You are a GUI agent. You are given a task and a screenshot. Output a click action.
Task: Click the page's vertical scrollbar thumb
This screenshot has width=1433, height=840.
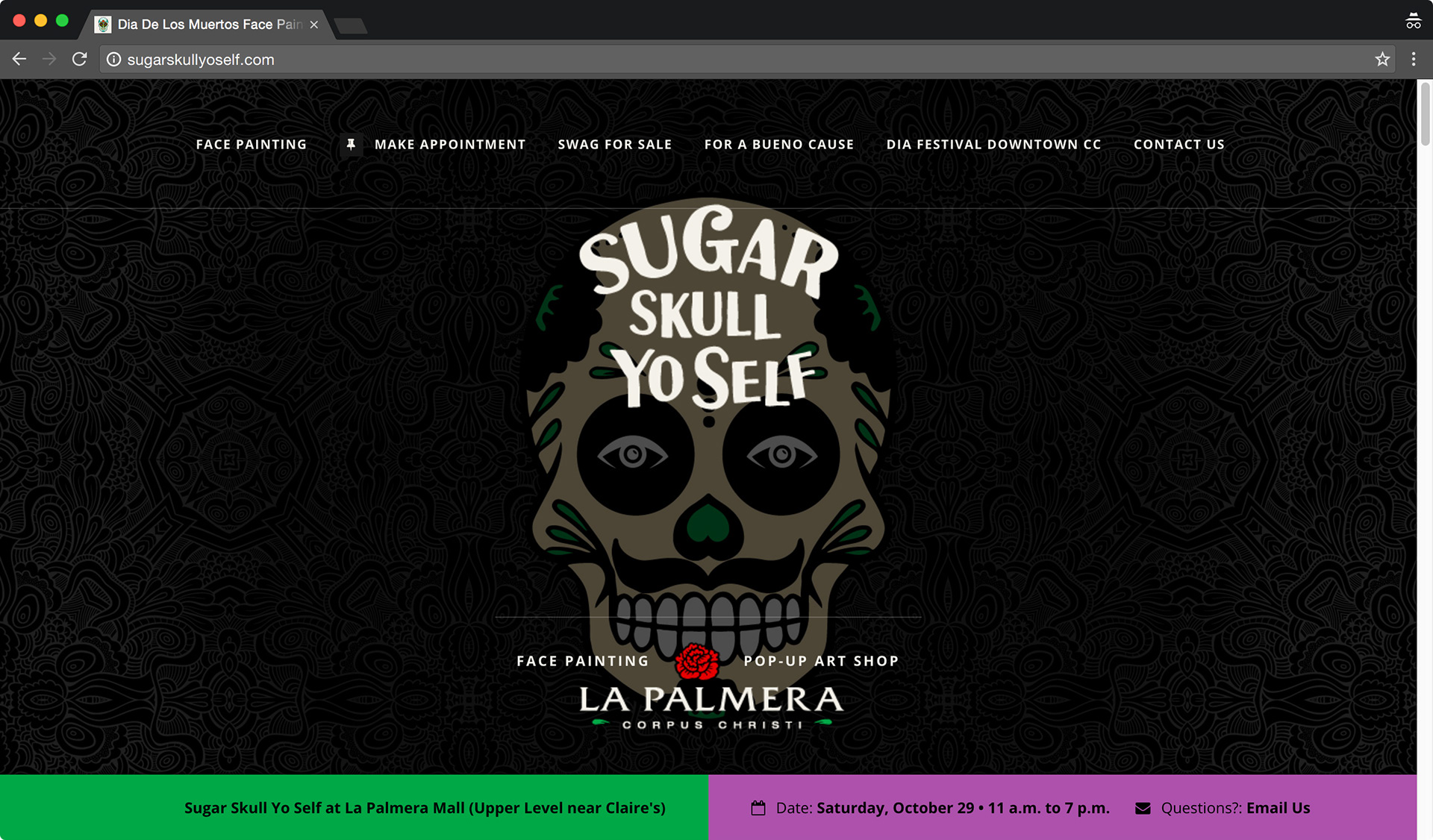pyautogui.click(x=1425, y=113)
